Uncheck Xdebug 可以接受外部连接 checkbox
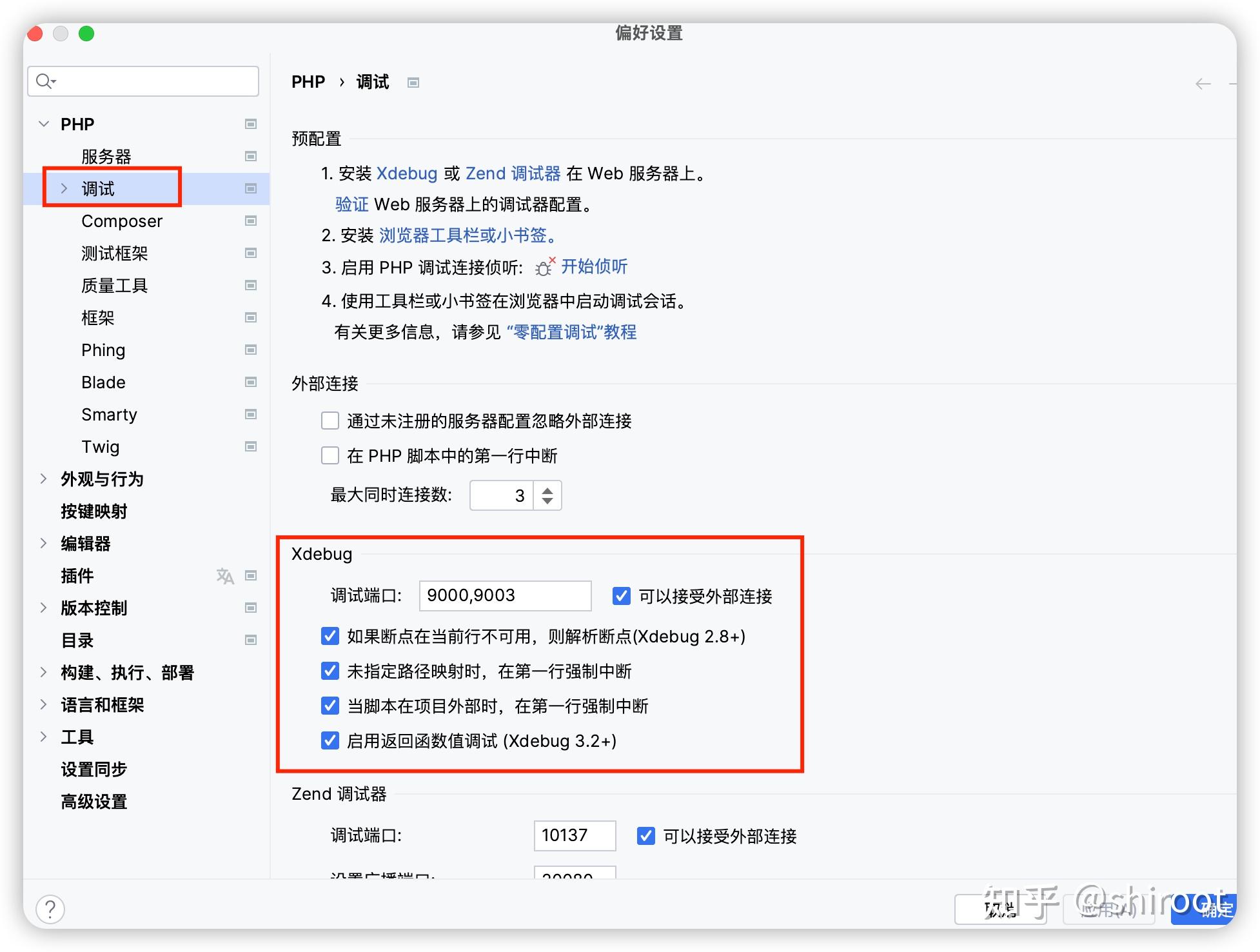This screenshot has height=952, width=1260. [x=622, y=596]
